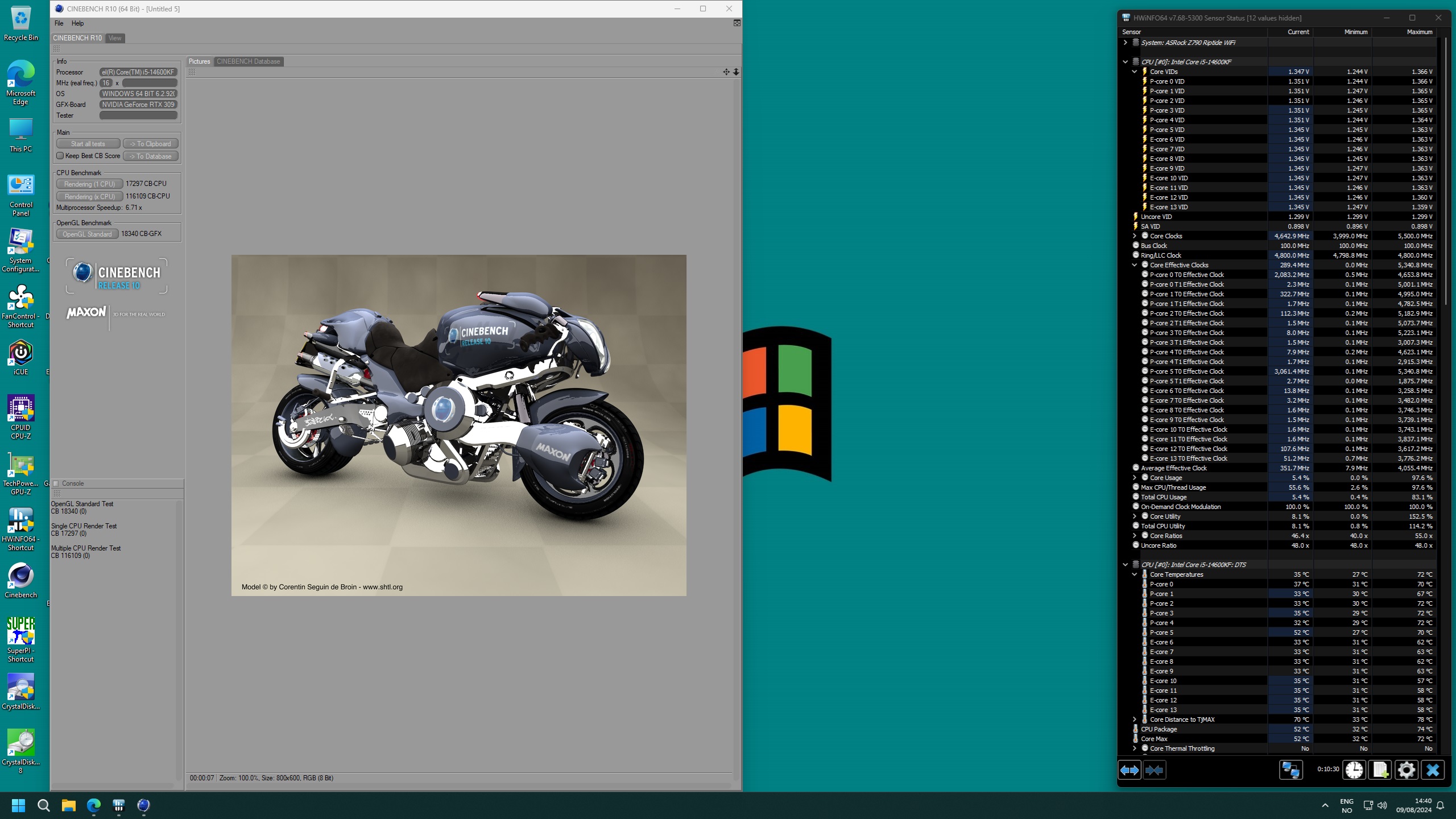Image resolution: width=1456 pixels, height=819 pixels.
Task: Launch the Cinebench desktop icon
Action: pyautogui.click(x=20, y=581)
